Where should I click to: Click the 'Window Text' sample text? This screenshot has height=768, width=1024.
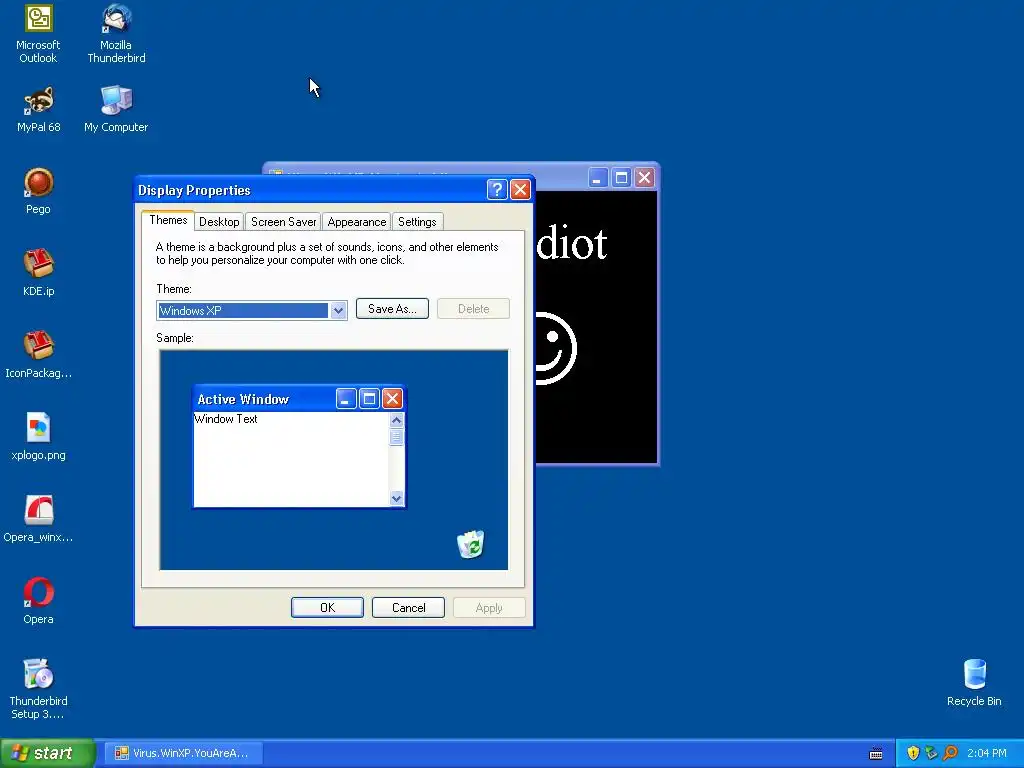[x=226, y=419]
